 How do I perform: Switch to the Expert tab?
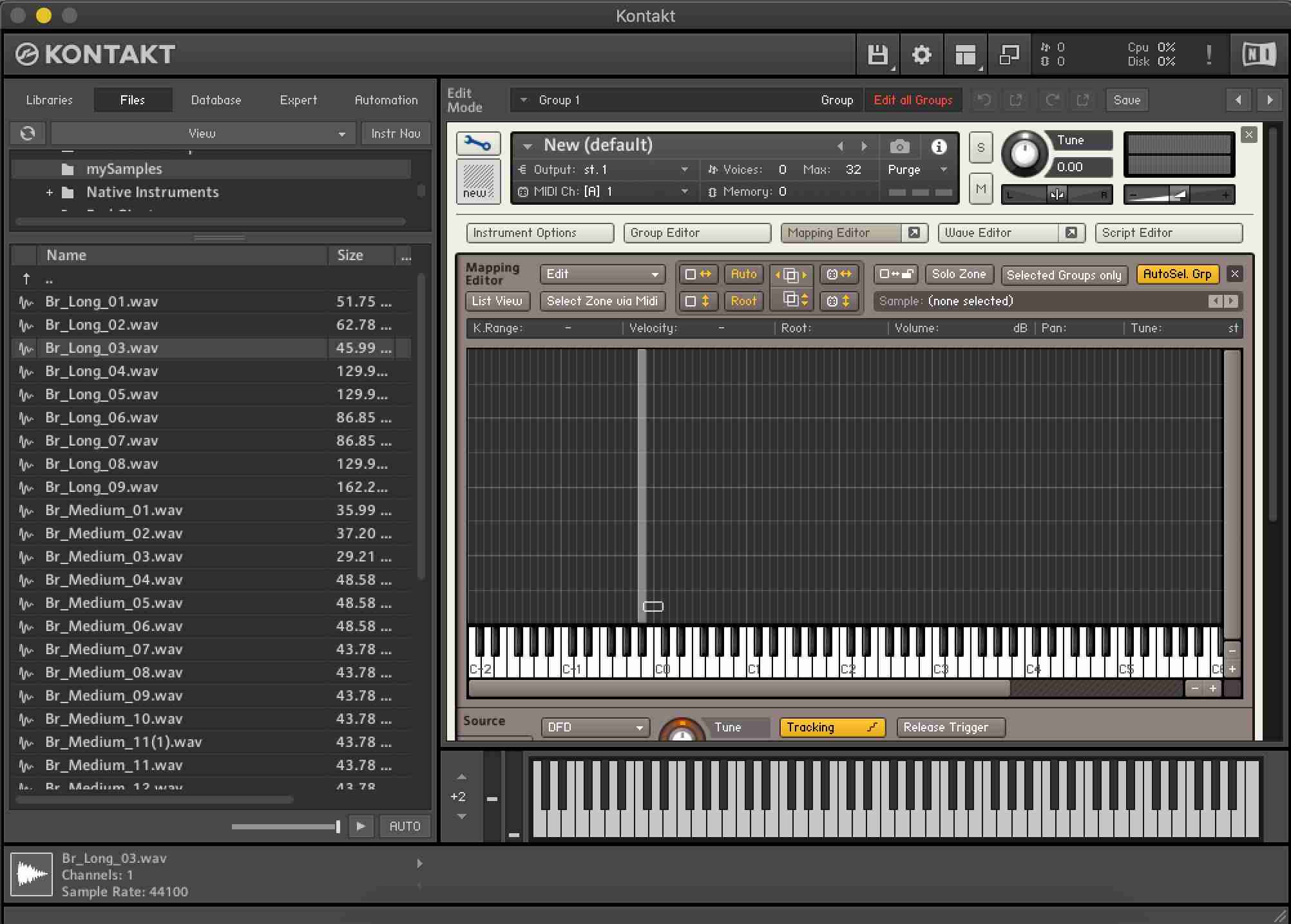298,100
